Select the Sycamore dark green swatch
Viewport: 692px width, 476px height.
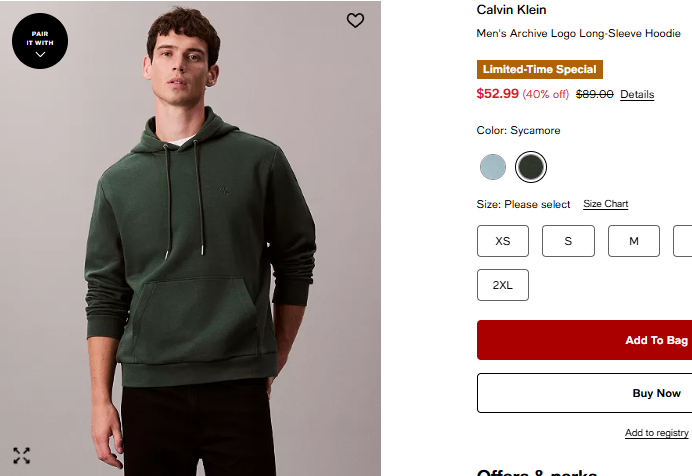pyautogui.click(x=531, y=167)
